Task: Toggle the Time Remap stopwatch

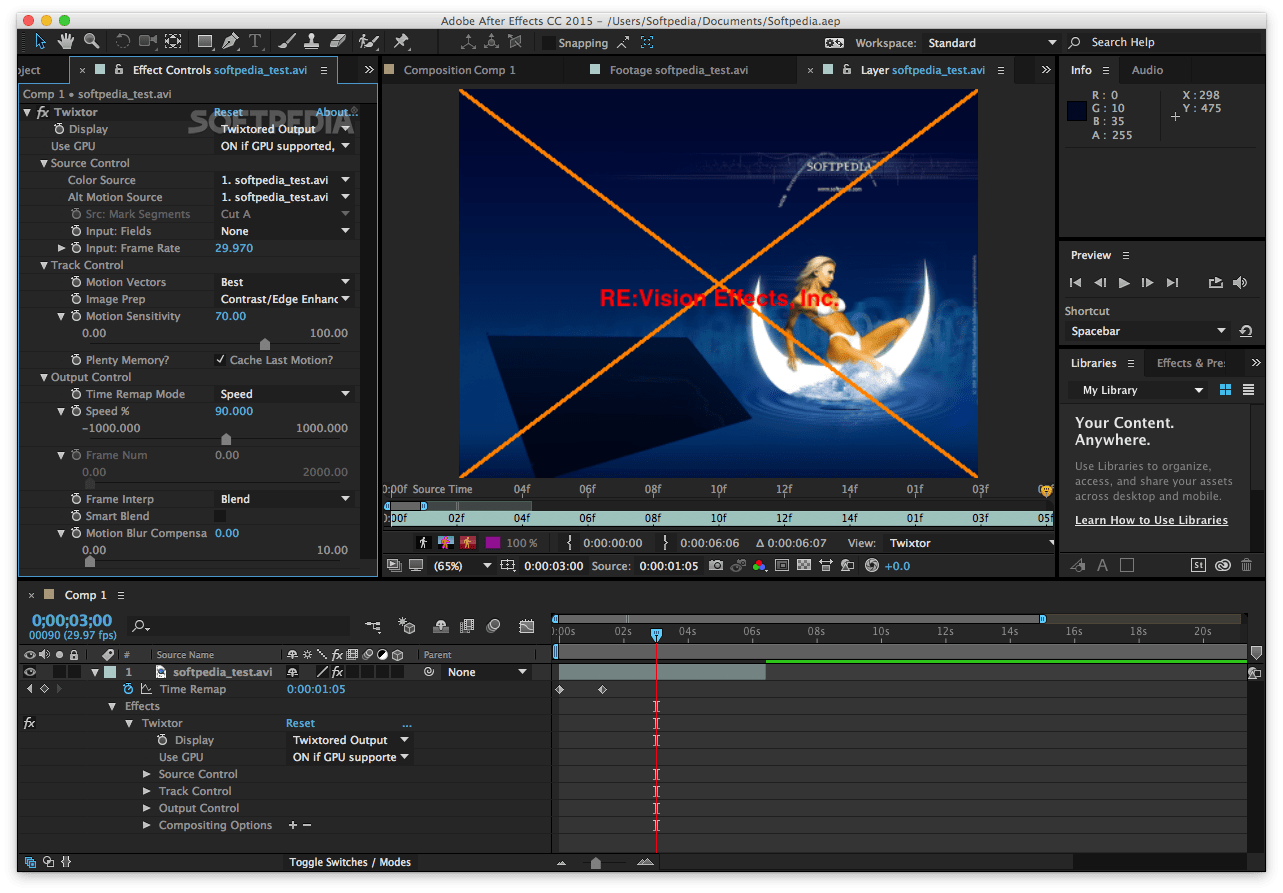Action: point(128,689)
